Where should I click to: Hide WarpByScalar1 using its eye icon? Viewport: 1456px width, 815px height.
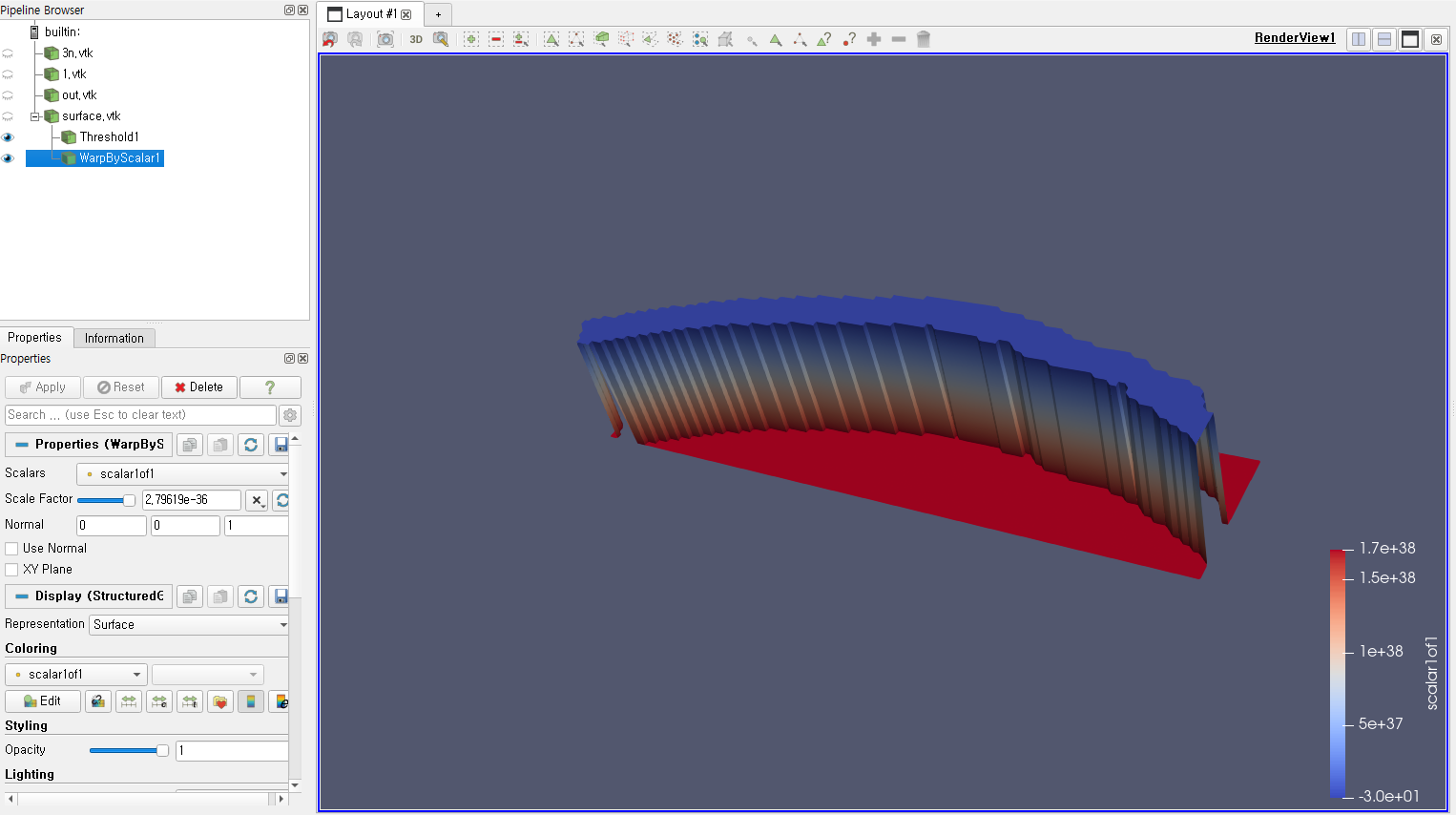(x=8, y=158)
